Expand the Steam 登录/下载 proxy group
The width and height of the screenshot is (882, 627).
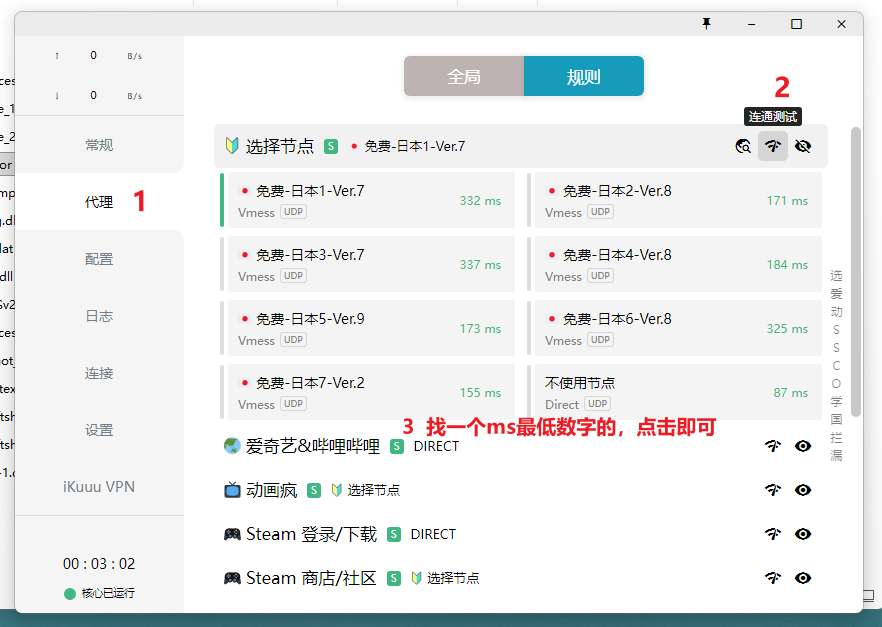click(311, 534)
